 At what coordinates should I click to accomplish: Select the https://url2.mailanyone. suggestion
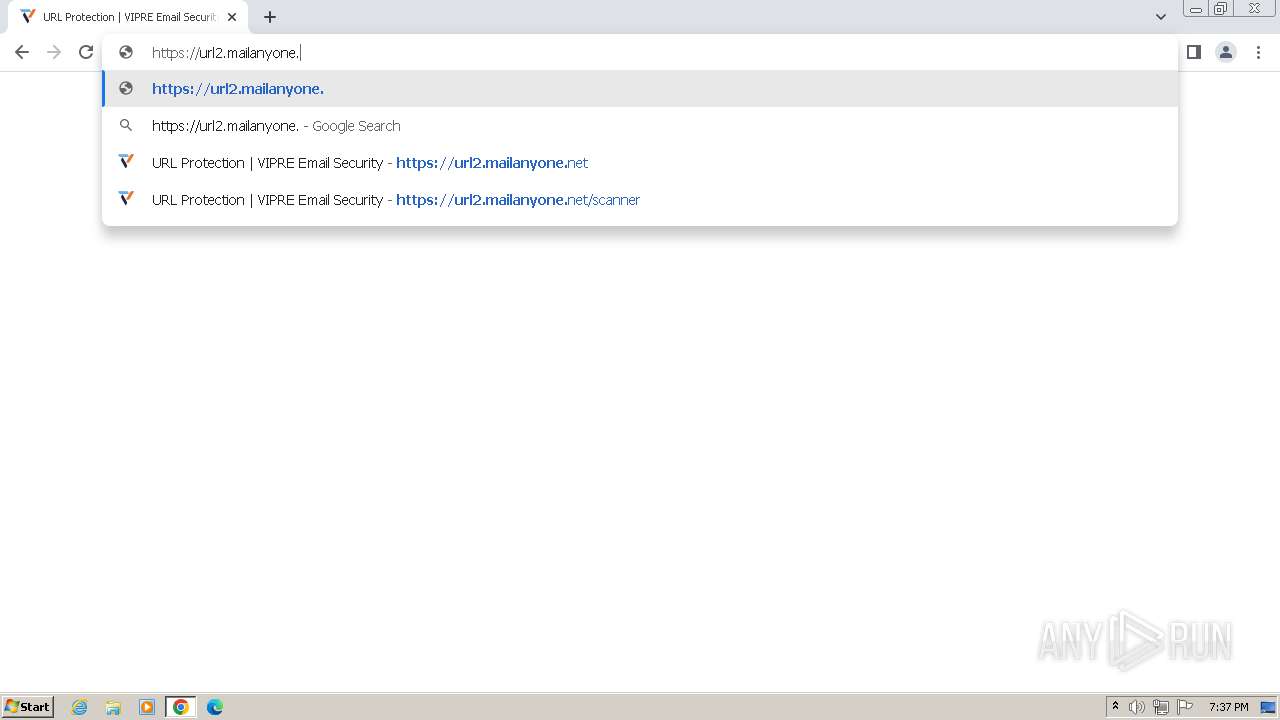pyautogui.click(x=640, y=88)
